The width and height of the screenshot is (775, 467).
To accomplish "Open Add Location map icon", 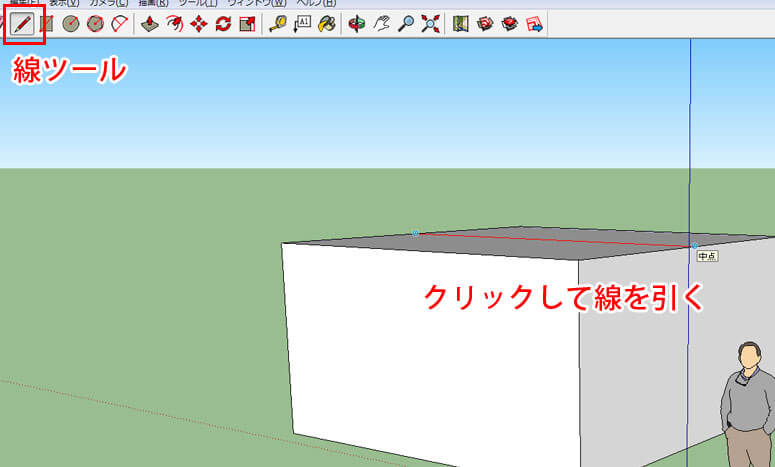I will coord(461,24).
